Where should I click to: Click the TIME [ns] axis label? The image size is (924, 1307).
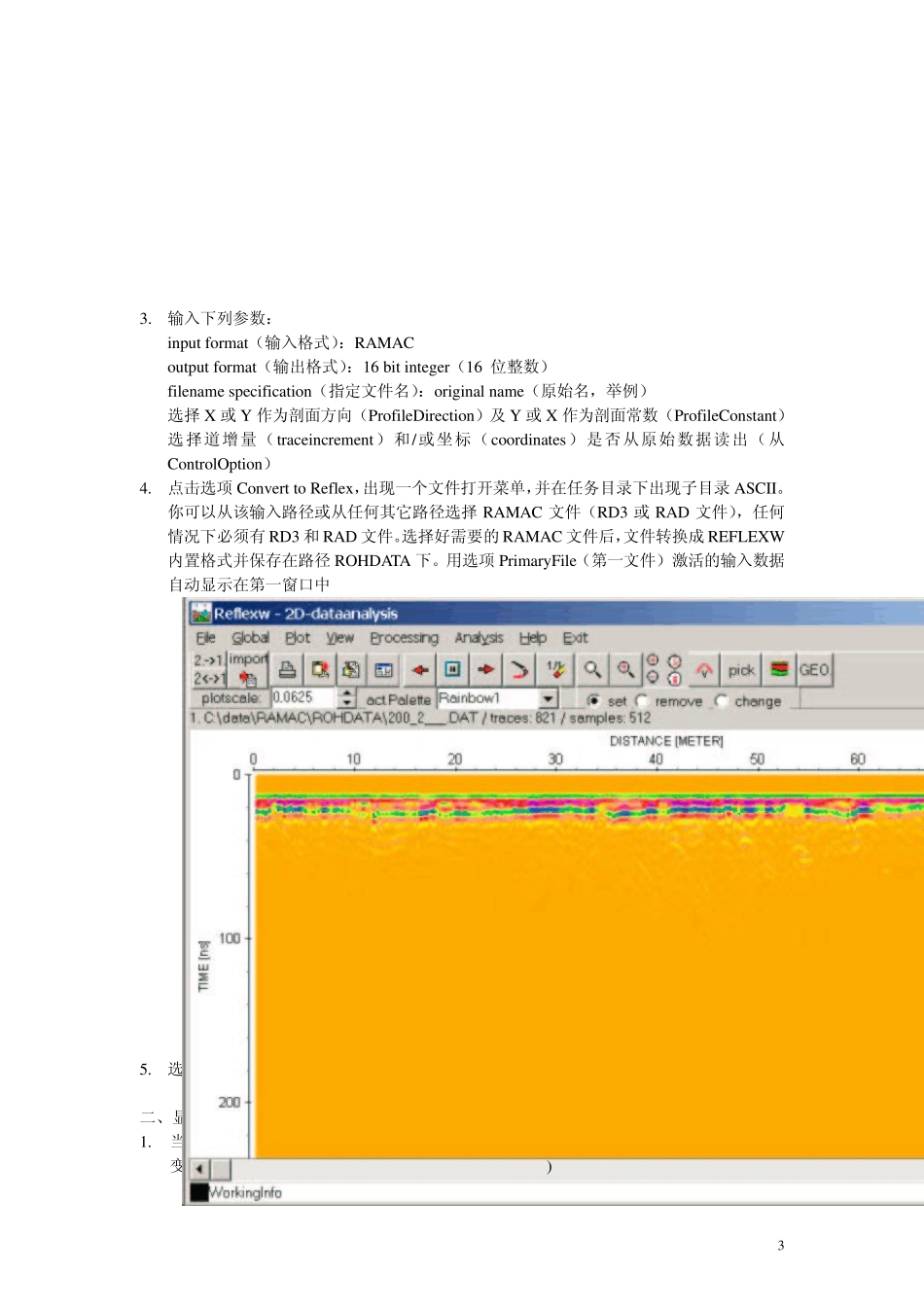pyautogui.click(x=203, y=966)
